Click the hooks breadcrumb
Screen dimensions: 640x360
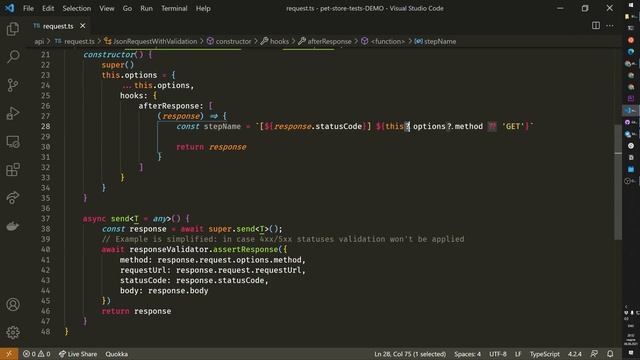point(275,41)
